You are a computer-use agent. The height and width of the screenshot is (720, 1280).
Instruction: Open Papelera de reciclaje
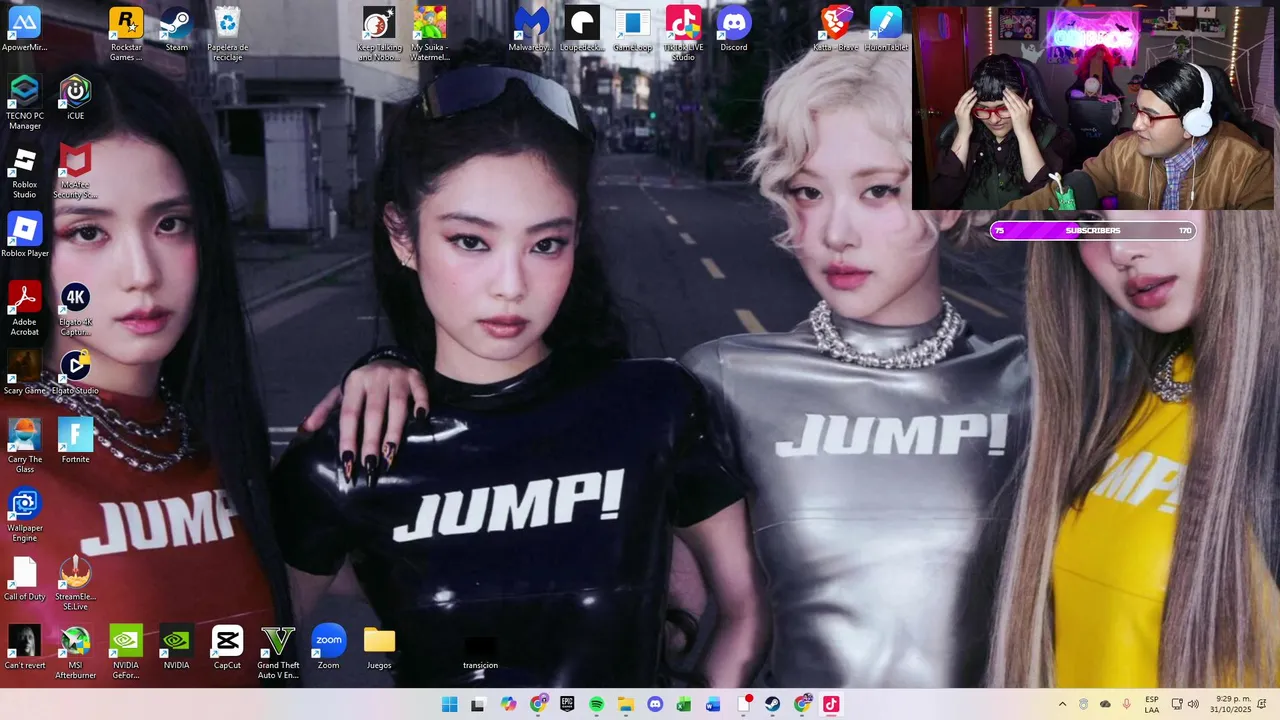coord(228,34)
